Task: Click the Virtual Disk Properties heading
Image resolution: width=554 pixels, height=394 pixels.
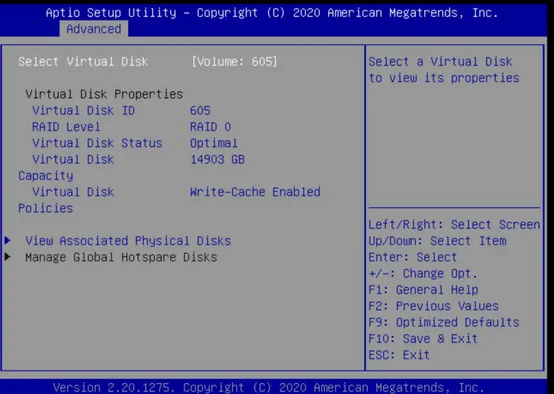Action: 104,94
